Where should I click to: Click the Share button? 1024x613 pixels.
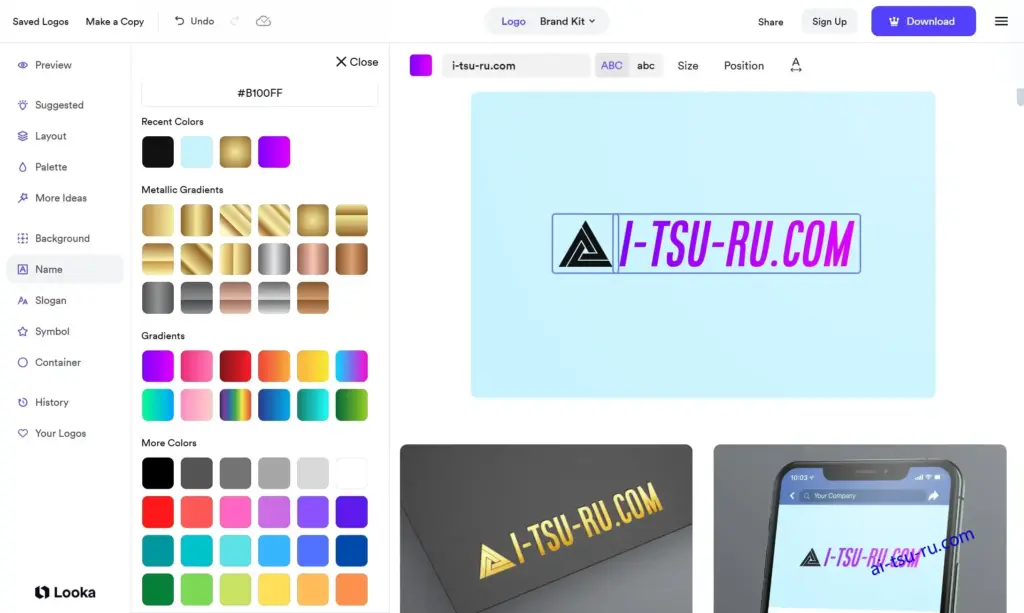click(x=771, y=22)
